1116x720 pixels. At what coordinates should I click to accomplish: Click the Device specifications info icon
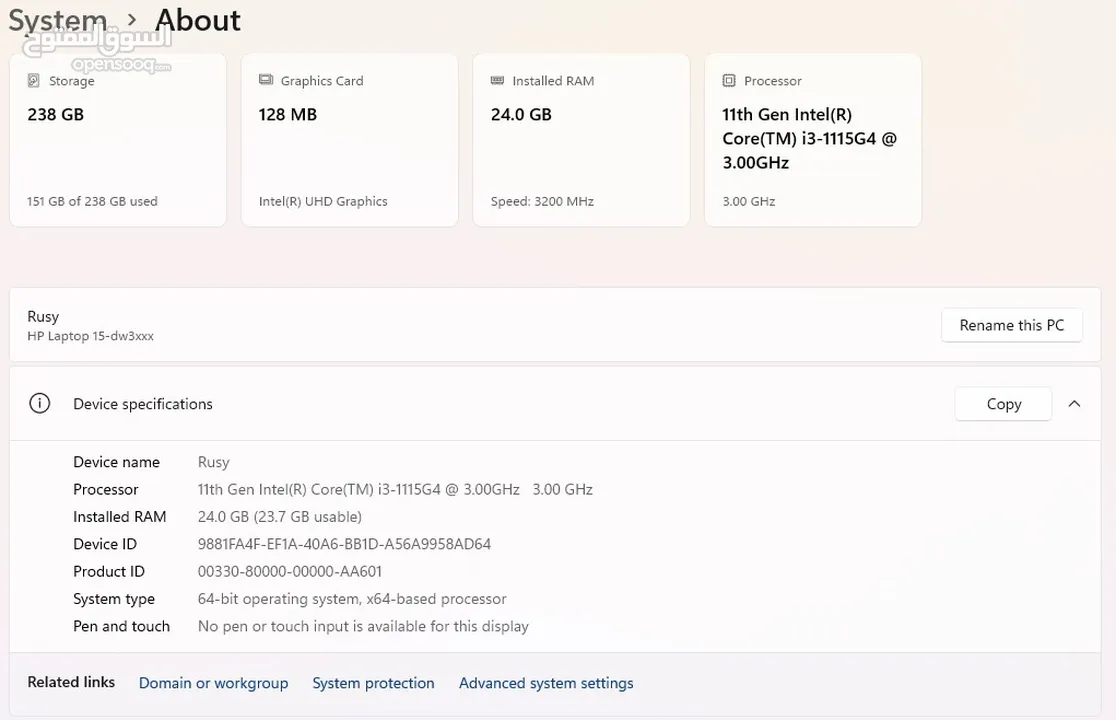click(x=40, y=403)
